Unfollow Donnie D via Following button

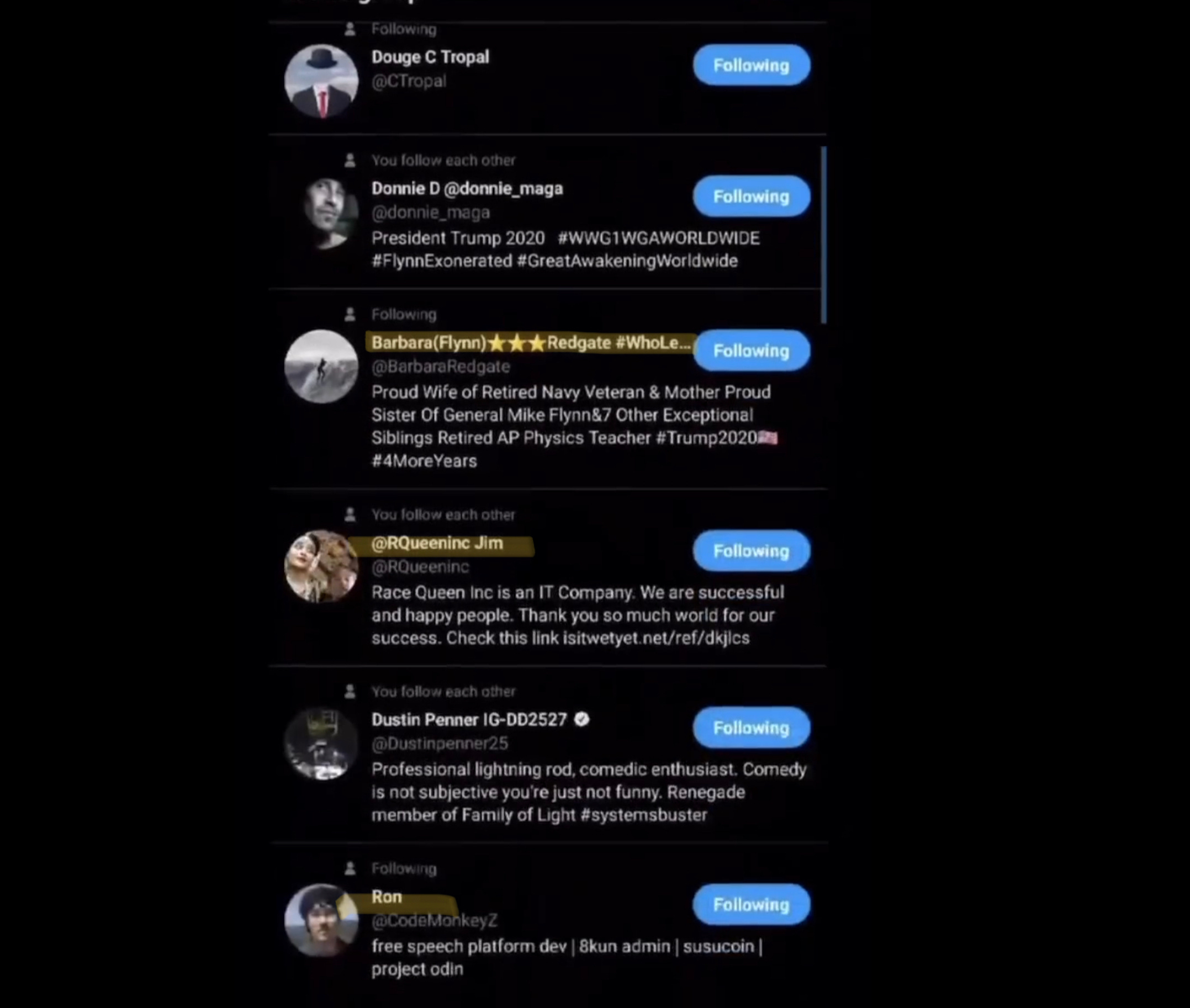tap(751, 196)
